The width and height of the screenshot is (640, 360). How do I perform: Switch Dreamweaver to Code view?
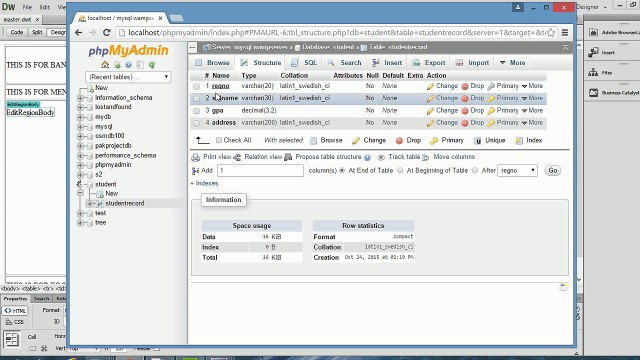click(x=17, y=32)
